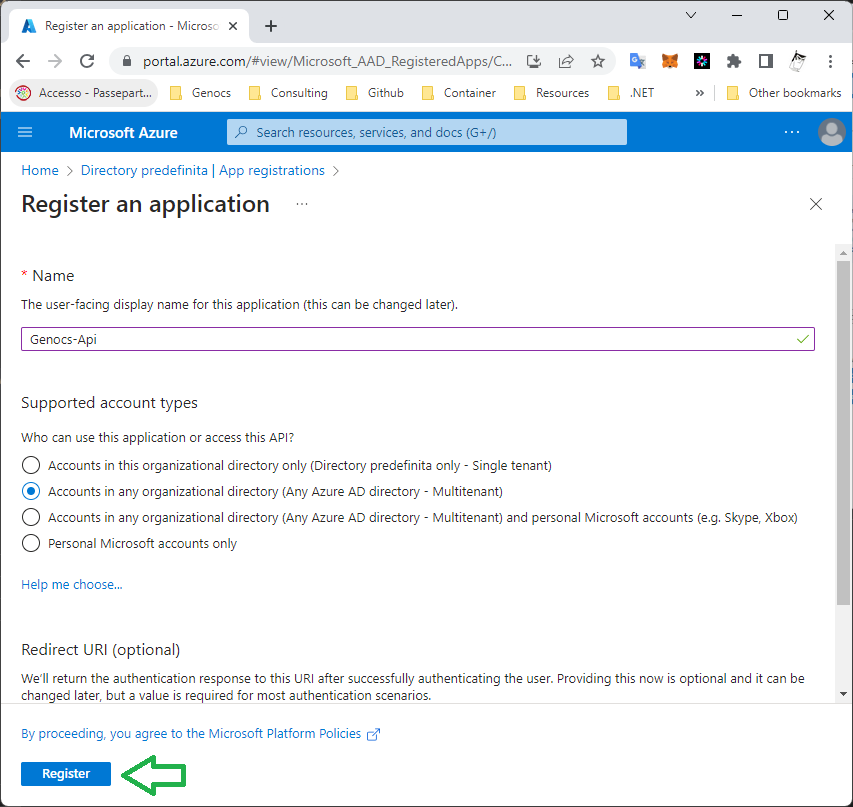Open the Chrome tab search dropdown

coord(691,15)
